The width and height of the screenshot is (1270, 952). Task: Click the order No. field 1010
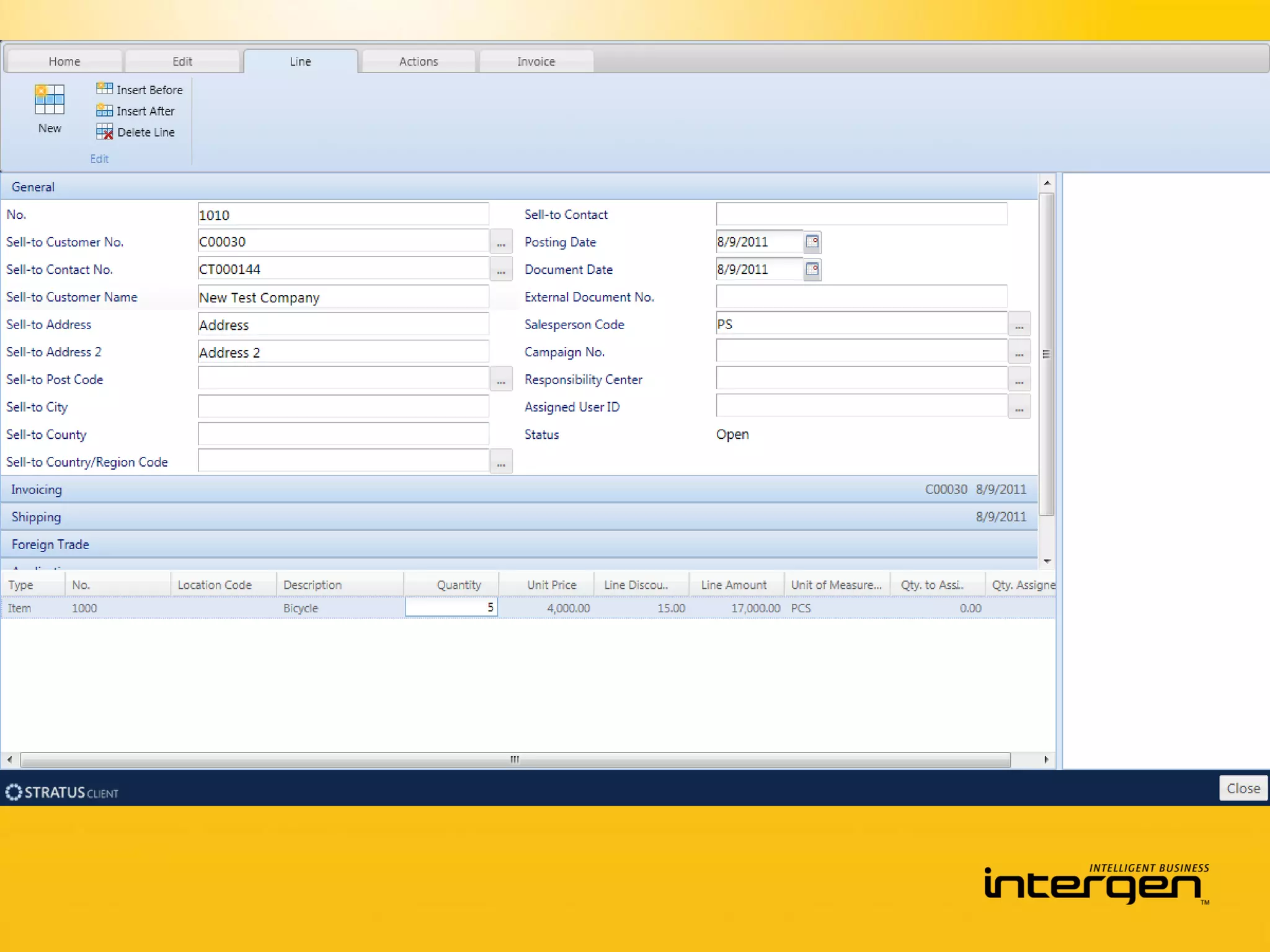coord(343,214)
